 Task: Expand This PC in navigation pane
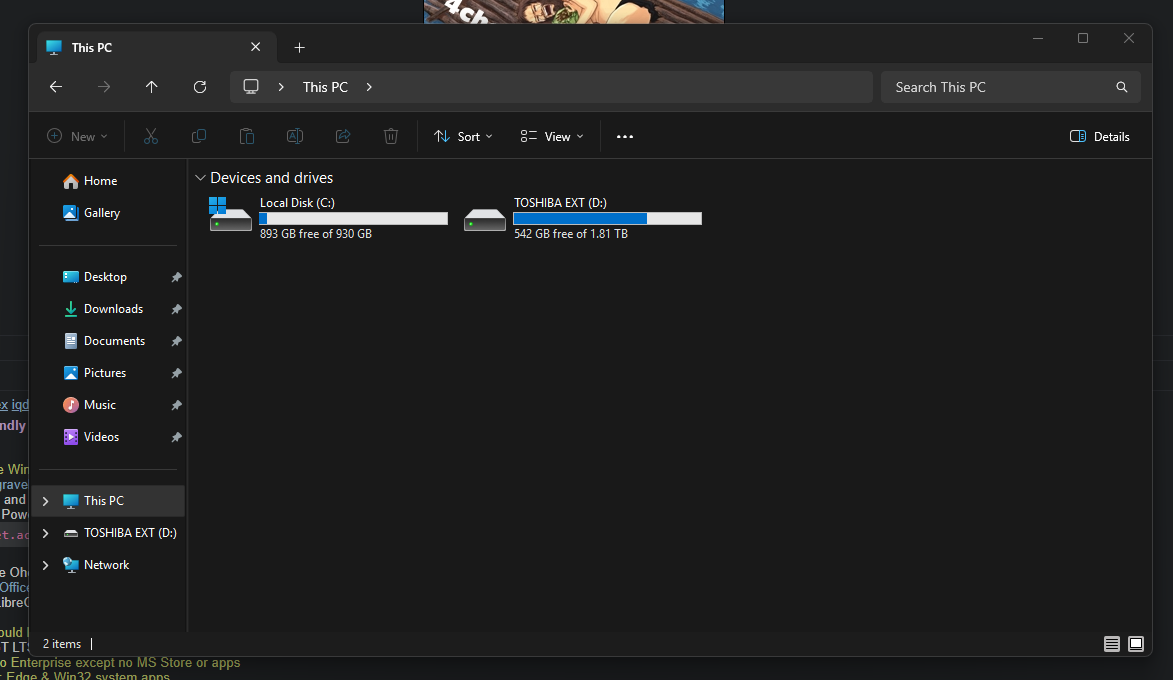(46, 501)
